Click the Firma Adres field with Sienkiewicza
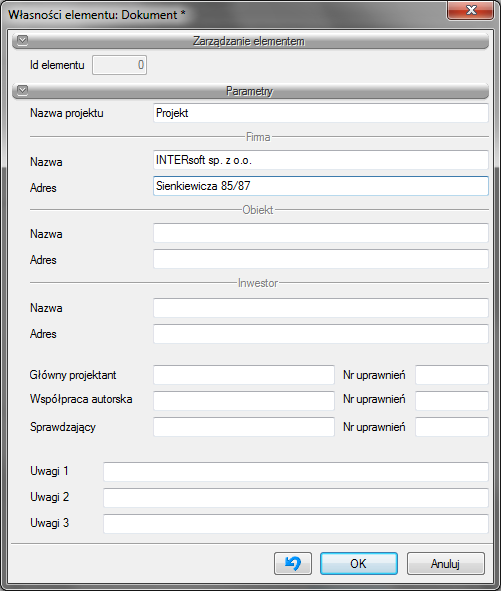Viewport: 501px width, 591px height. 321,186
